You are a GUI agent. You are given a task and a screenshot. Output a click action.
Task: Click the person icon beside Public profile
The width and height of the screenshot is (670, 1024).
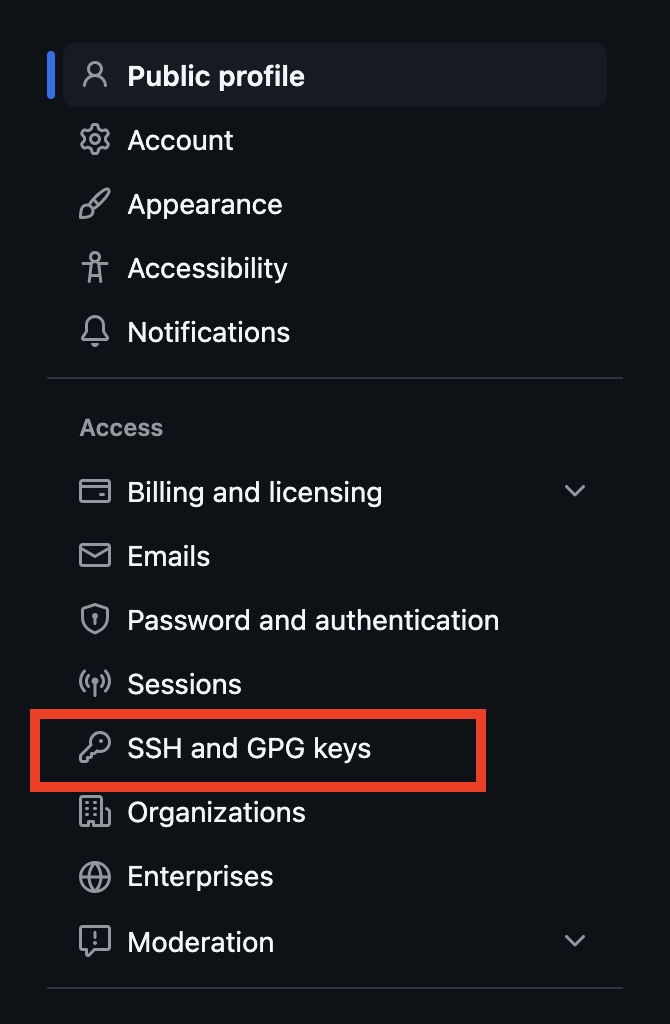[94, 74]
